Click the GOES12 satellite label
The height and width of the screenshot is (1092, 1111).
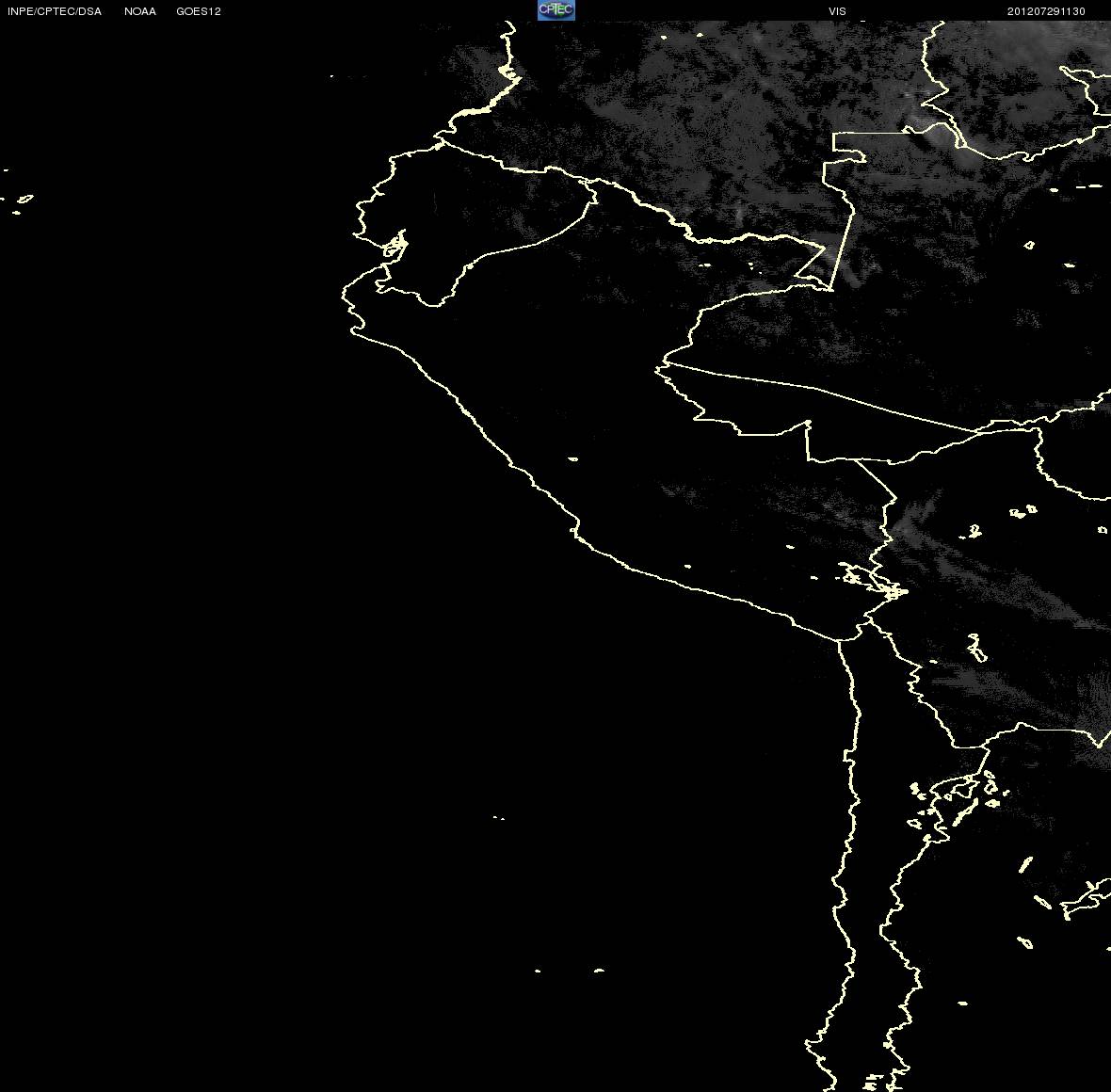click(199, 11)
